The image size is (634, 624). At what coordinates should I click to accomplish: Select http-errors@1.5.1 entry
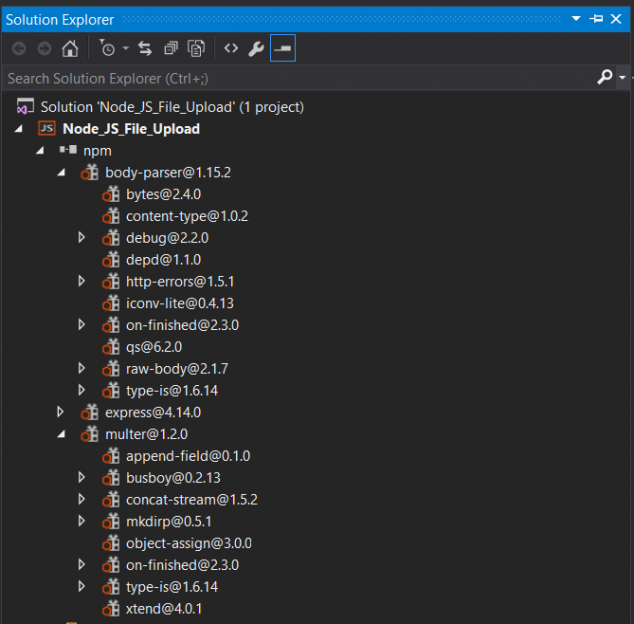[x=180, y=282]
